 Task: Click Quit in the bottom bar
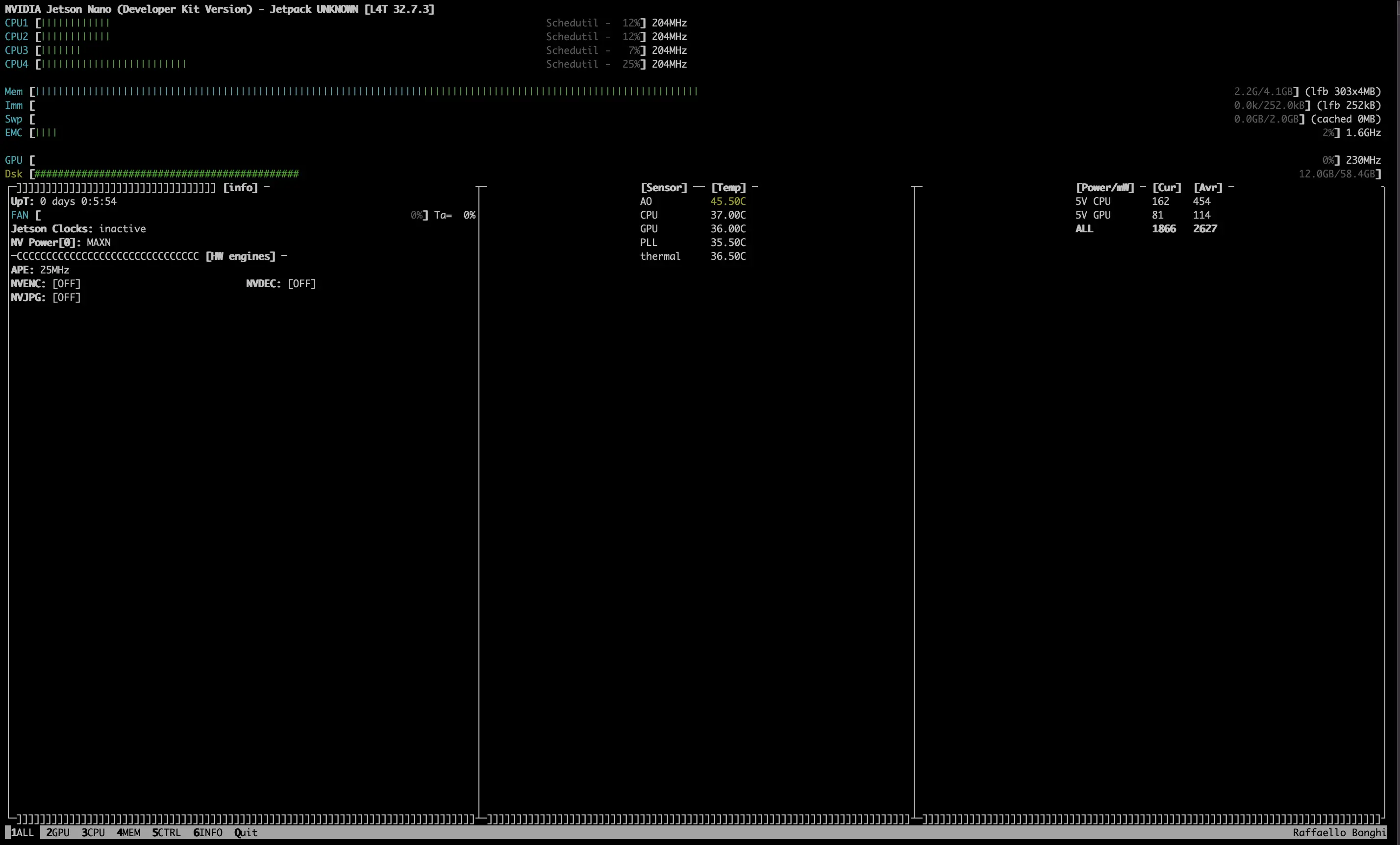(246, 832)
